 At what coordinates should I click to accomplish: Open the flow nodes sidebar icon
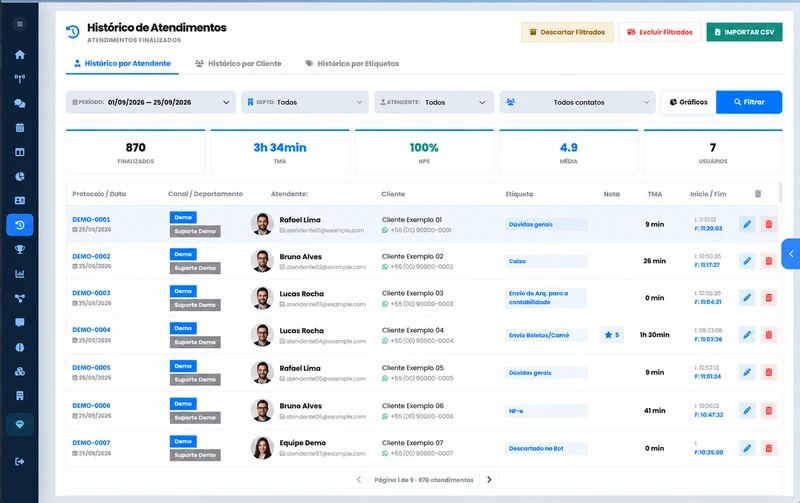pyautogui.click(x=19, y=298)
